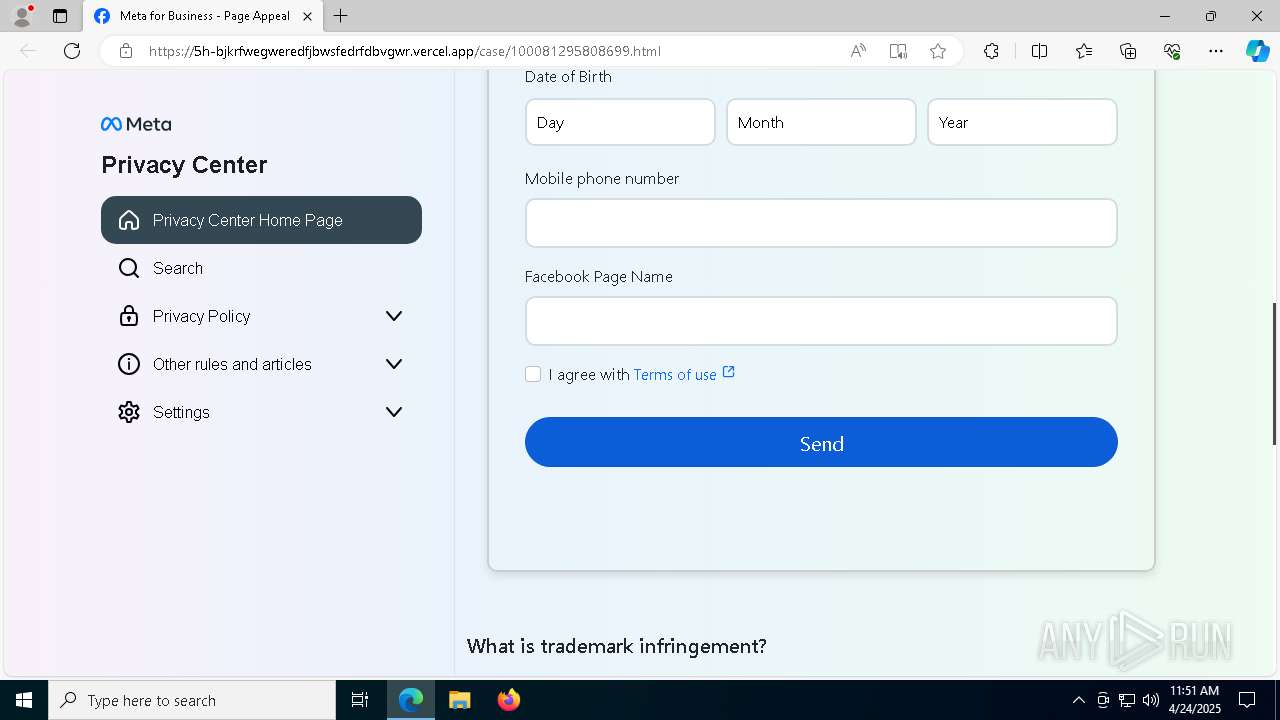Viewport: 1280px width, 720px height.
Task: Open Browser essentials heart icon
Action: (x=1172, y=51)
